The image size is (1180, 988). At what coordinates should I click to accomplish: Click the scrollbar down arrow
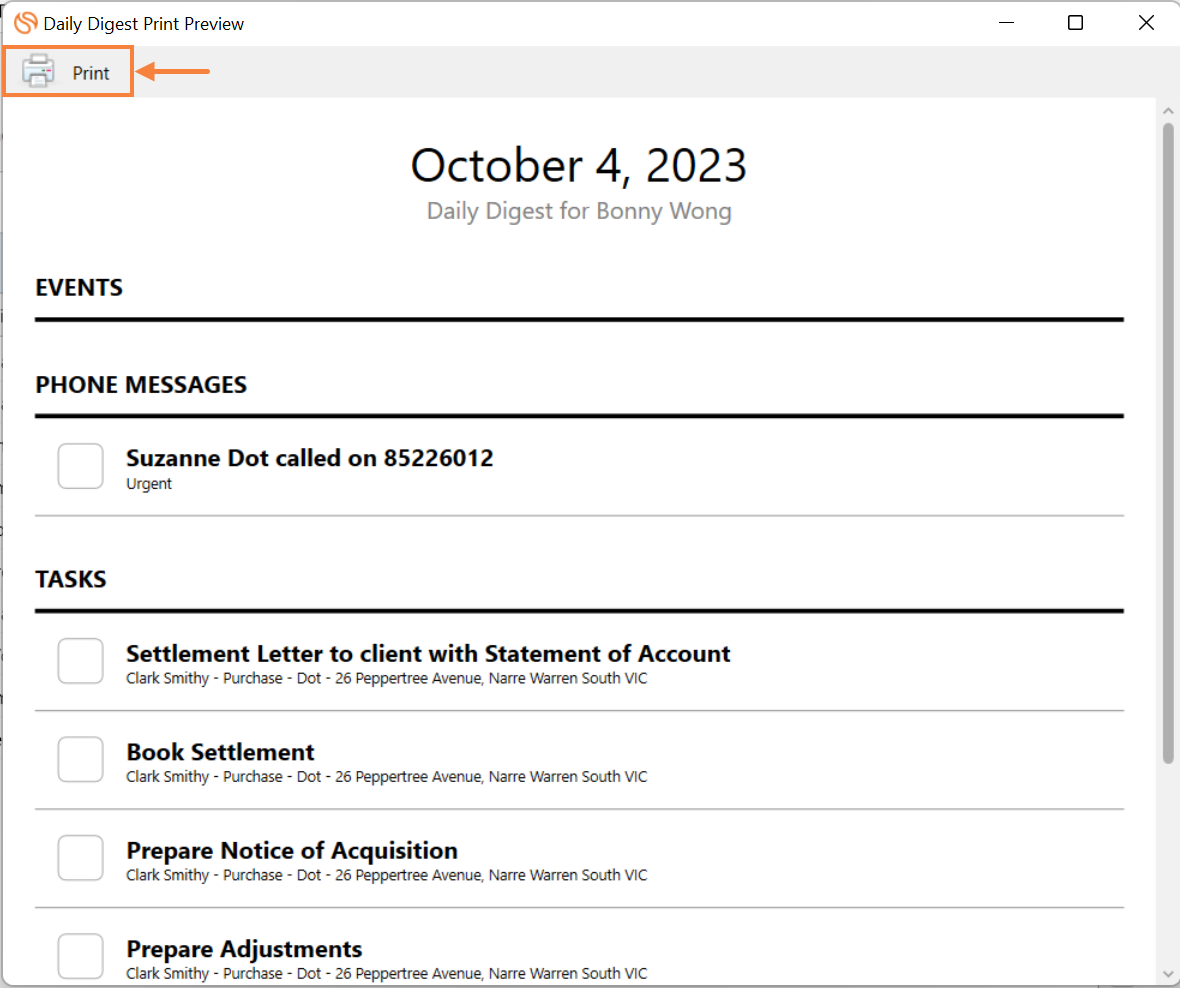click(1168, 974)
